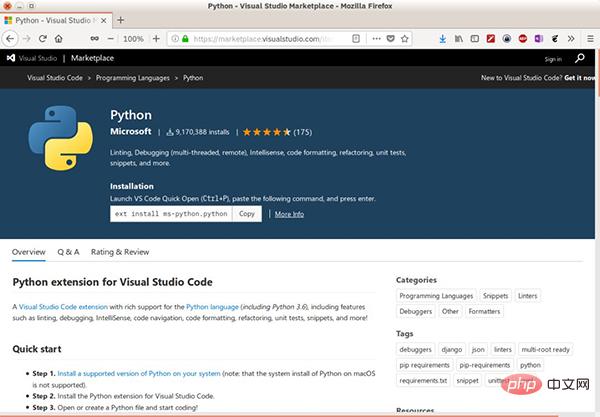Open the Downloads arrow panel
This screenshot has height=417, width=600.
click(443, 39)
